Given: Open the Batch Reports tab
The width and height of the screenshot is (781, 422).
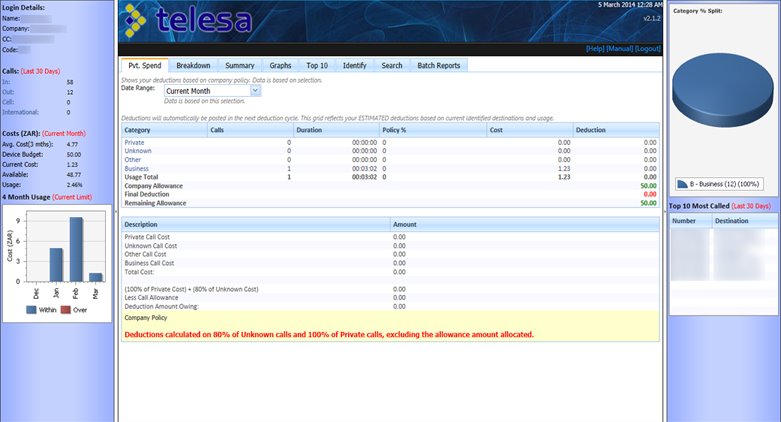Looking at the screenshot, I should click(439, 65).
